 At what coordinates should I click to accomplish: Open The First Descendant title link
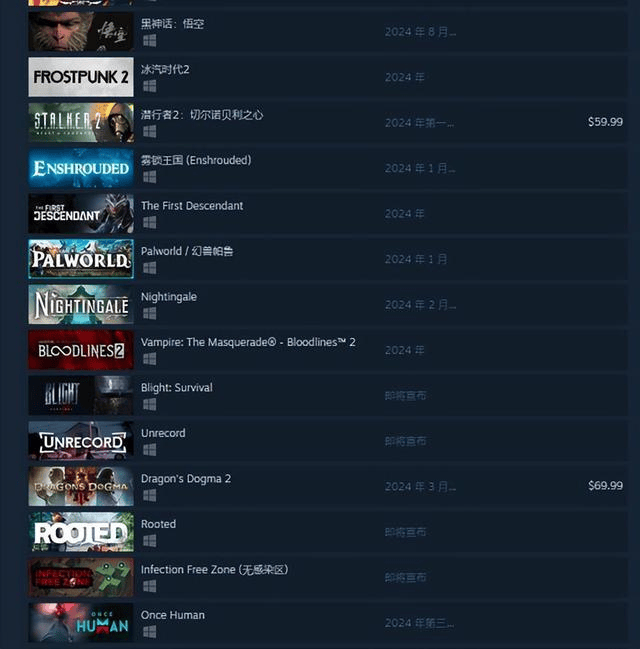pos(192,206)
